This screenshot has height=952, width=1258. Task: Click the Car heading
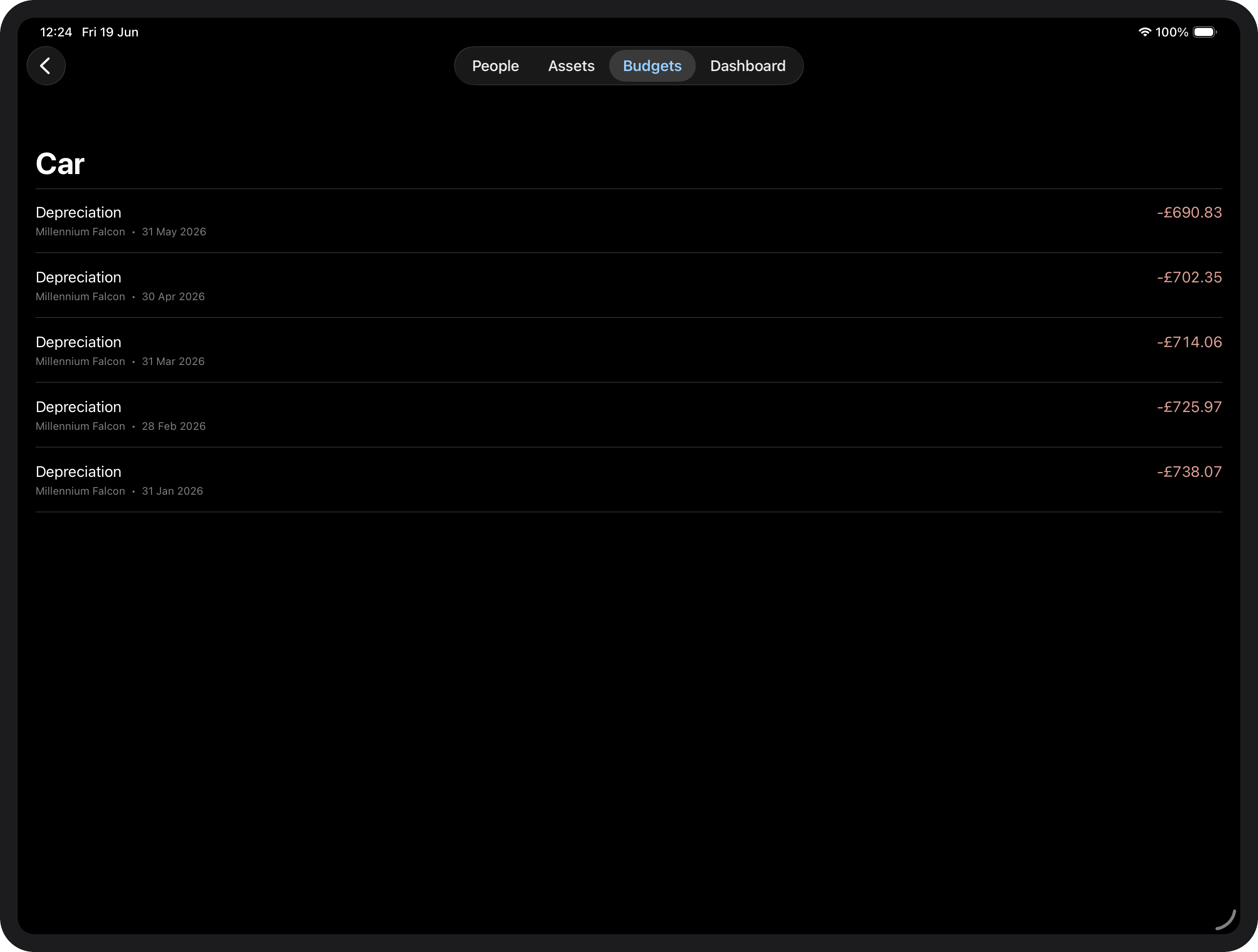click(60, 164)
